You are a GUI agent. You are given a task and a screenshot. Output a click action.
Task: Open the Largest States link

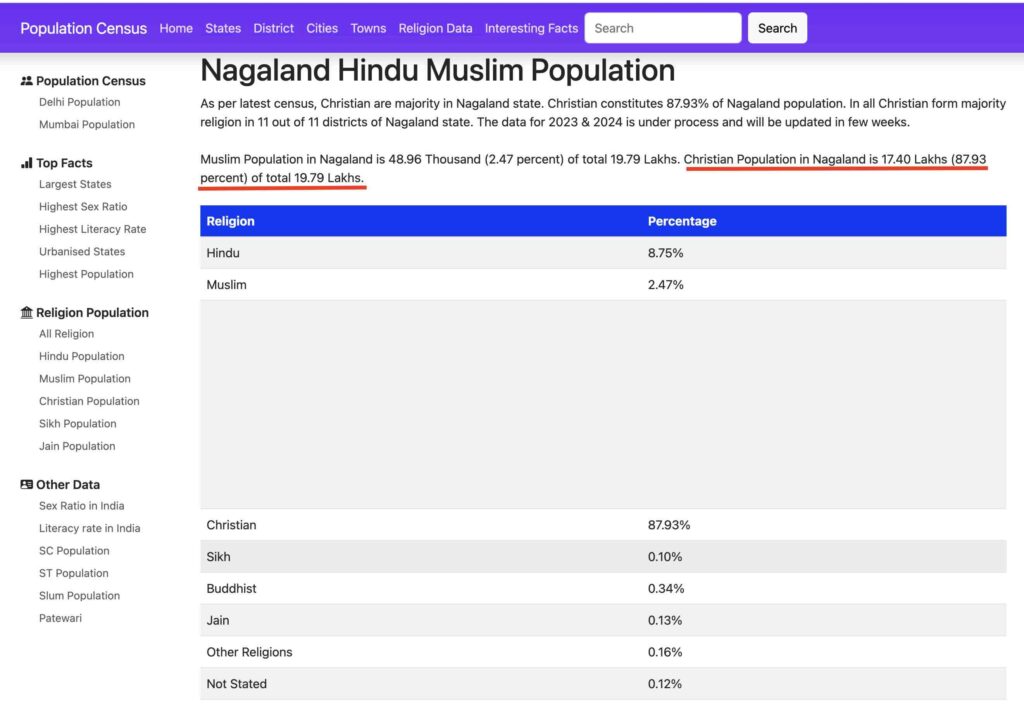coord(75,184)
